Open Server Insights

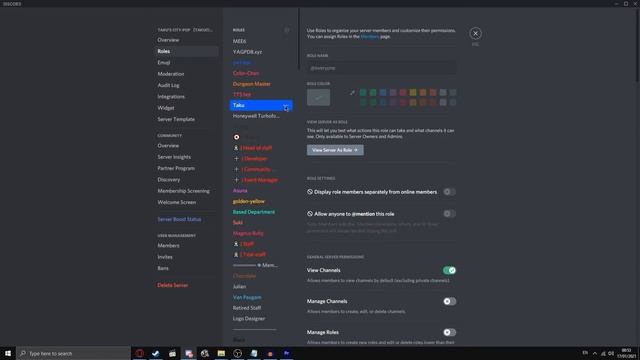(174, 157)
